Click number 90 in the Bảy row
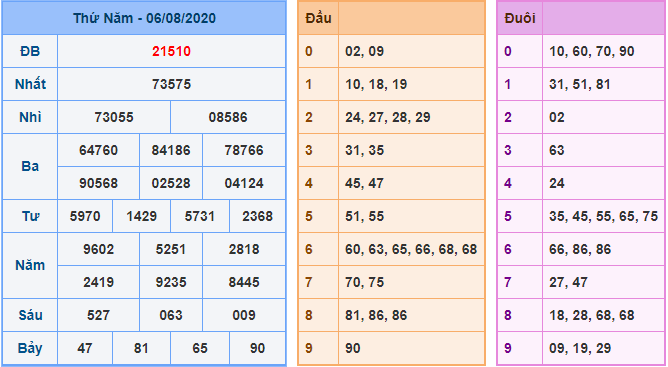This screenshot has height=367, width=668. (257, 348)
